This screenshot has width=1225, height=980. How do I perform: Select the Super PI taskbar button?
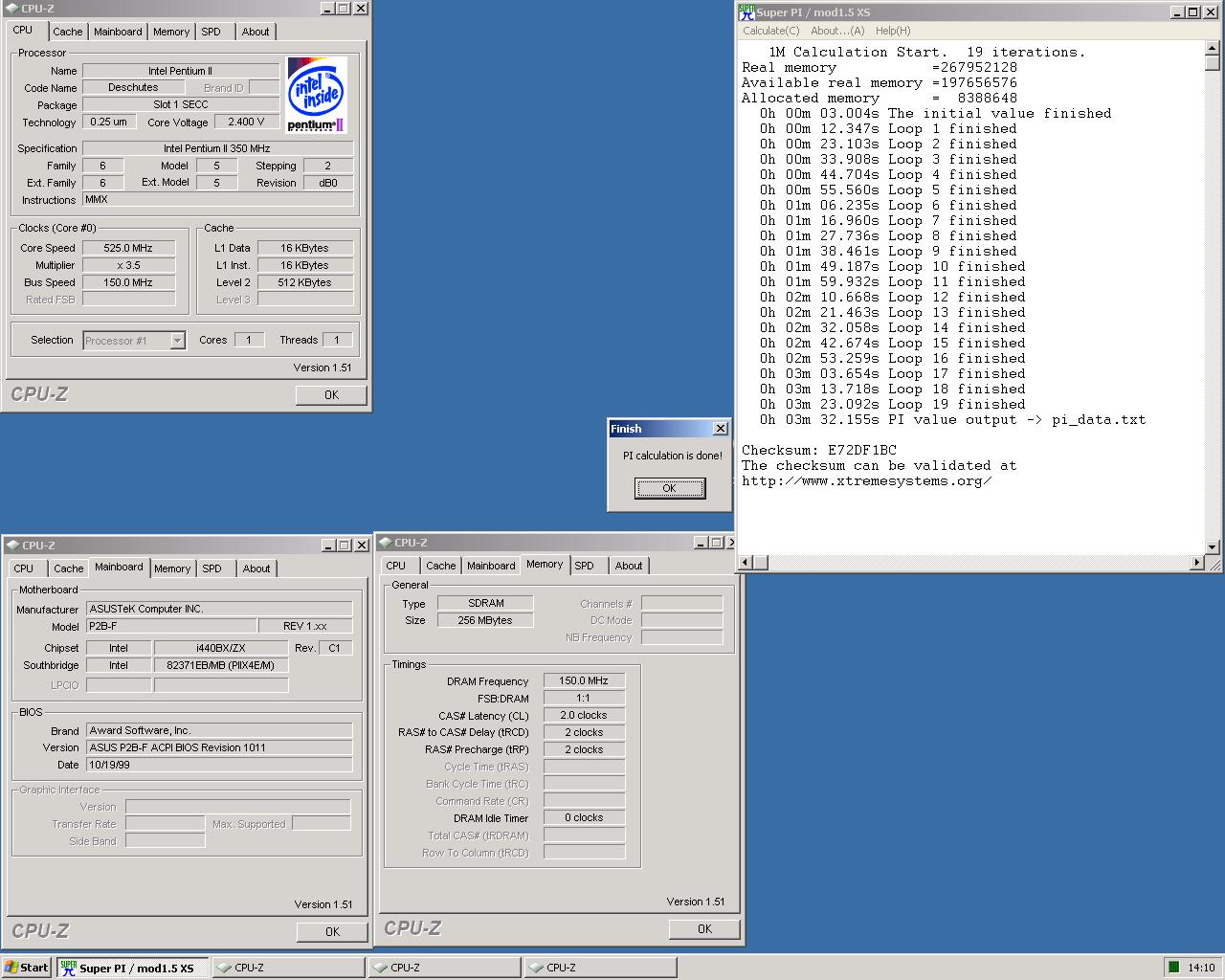click(x=132, y=968)
